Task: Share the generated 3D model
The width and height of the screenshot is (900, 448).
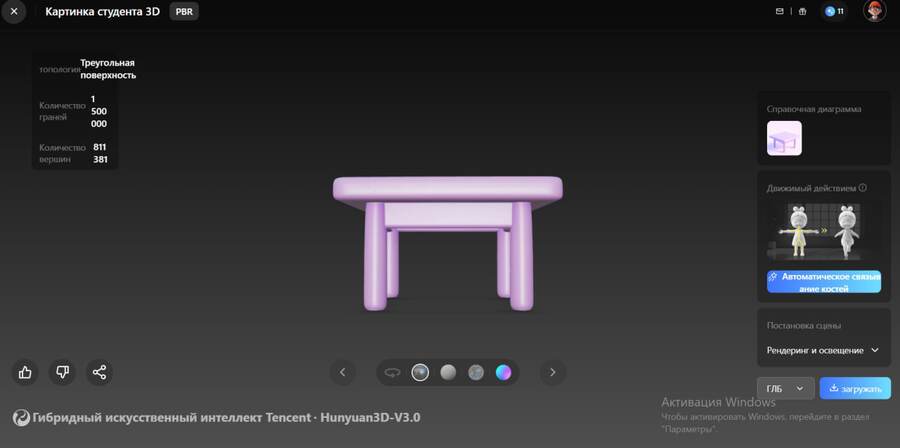Action: [99, 372]
